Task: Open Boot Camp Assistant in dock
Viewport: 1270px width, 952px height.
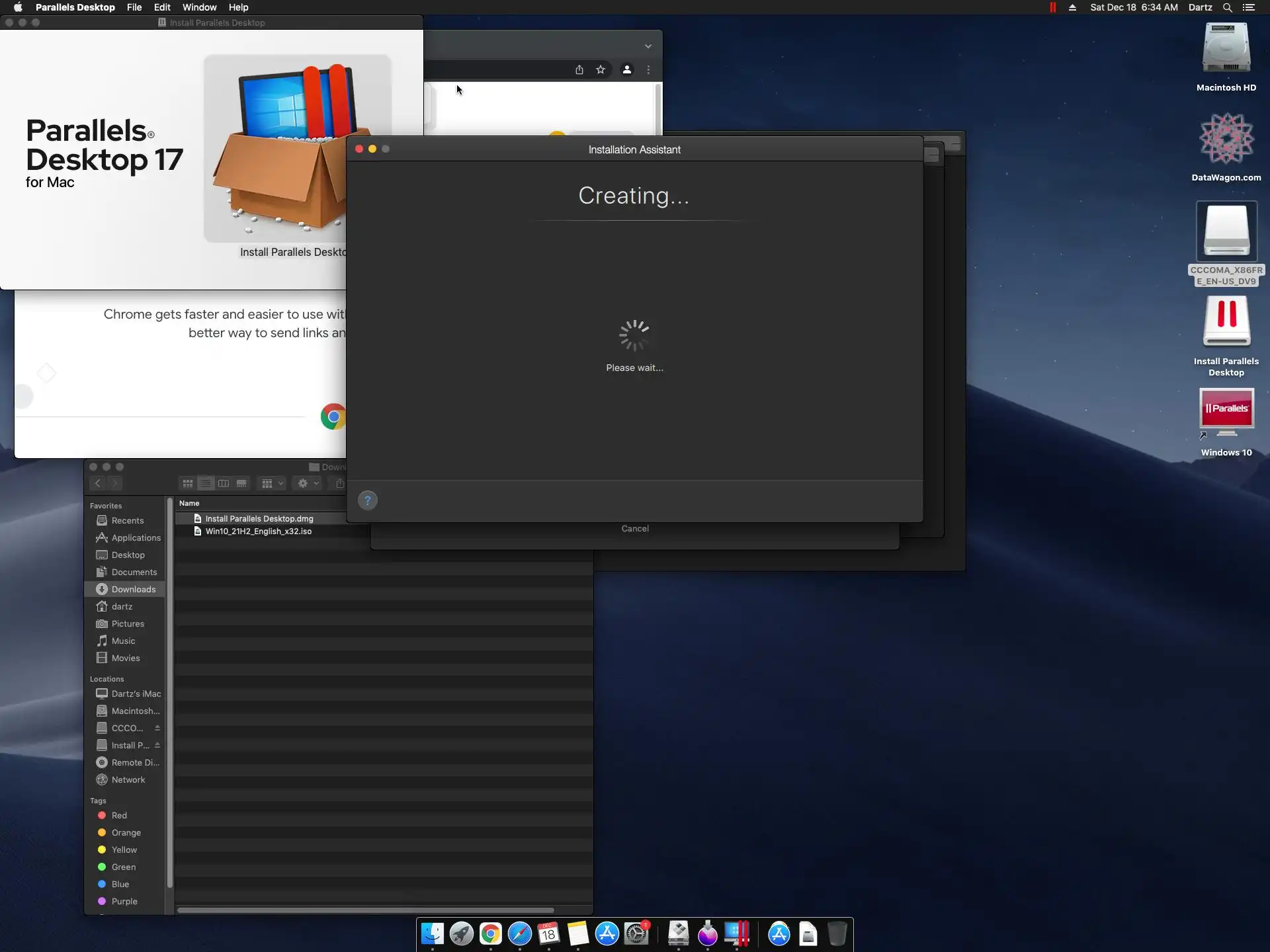Action: pyautogui.click(x=679, y=933)
